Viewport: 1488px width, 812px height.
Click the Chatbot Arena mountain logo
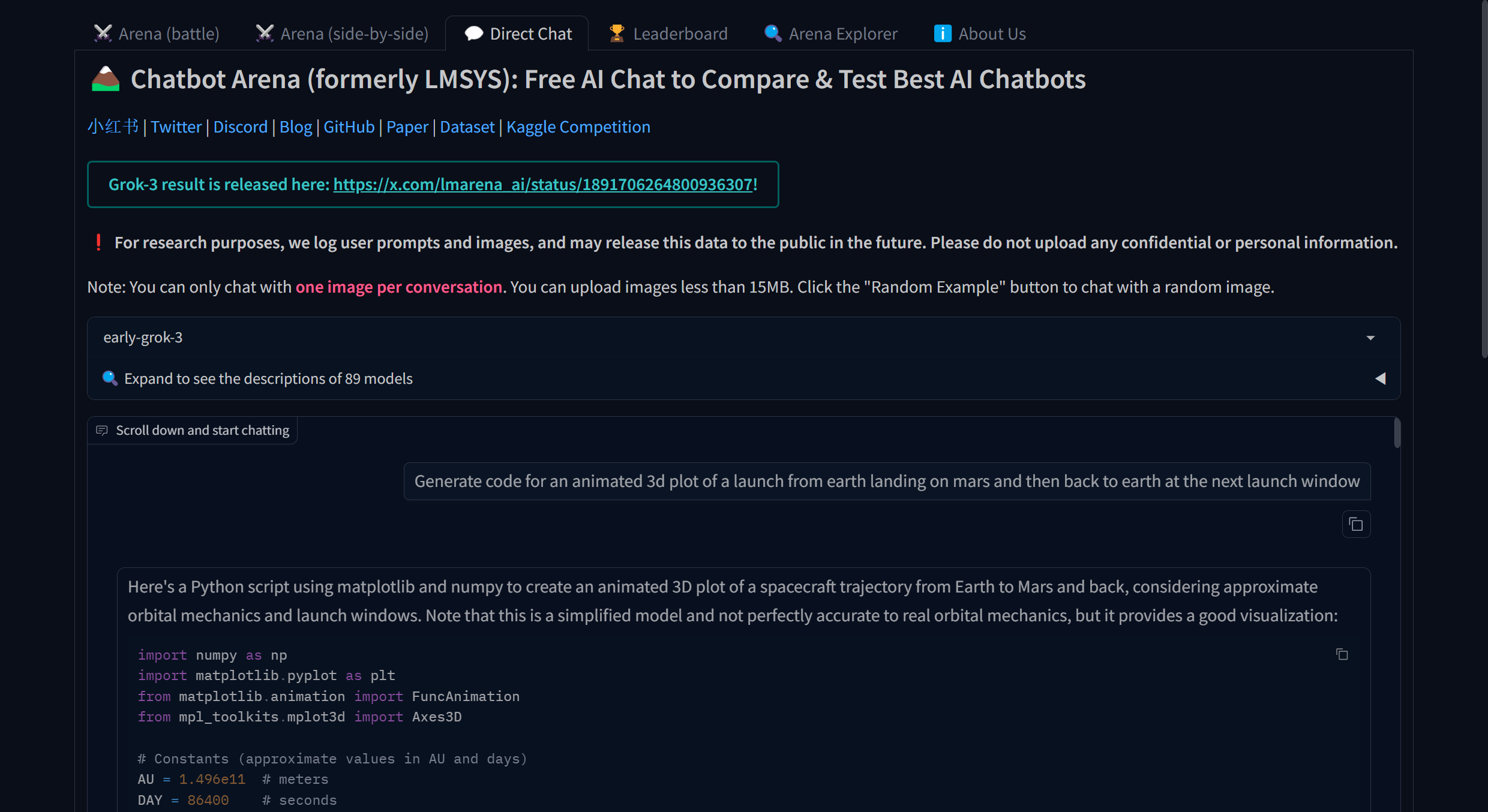[106, 79]
